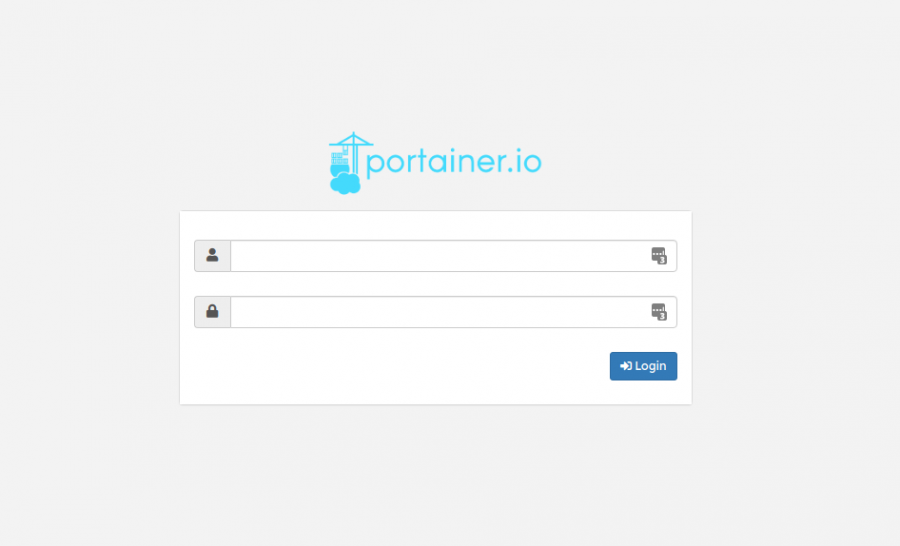Submit the form with the Login button

(x=643, y=366)
